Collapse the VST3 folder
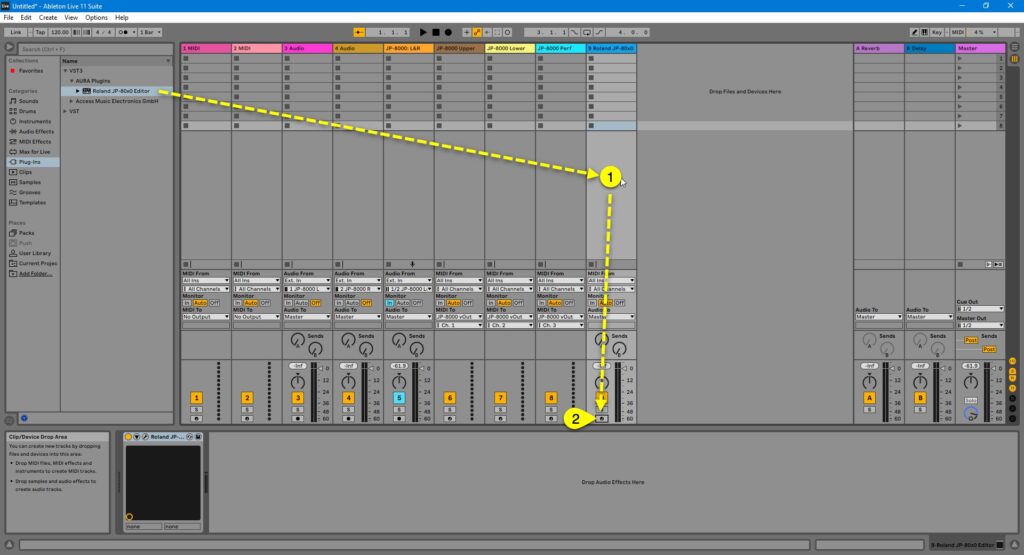The width and height of the screenshot is (1024, 555). coord(65,71)
